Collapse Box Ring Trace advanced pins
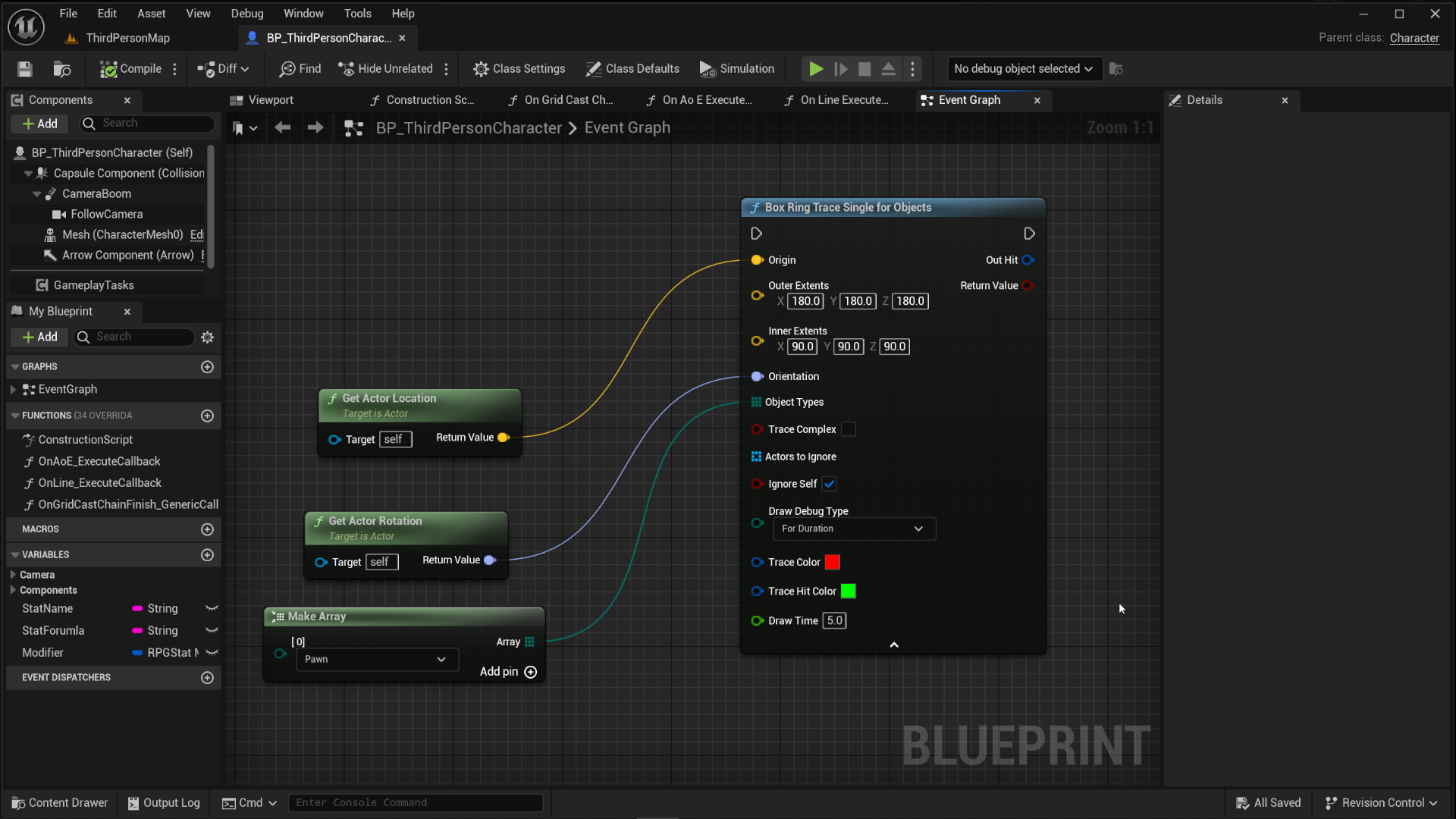The width and height of the screenshot is (1456, 819). (x=894, y=645)
